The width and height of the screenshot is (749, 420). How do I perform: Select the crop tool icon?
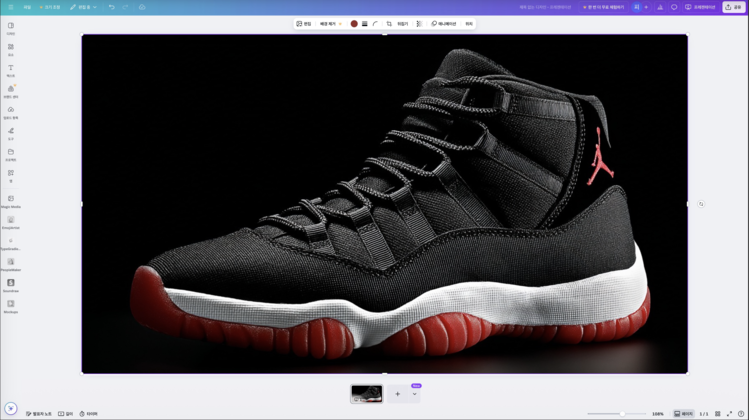(x=389, y=24)
